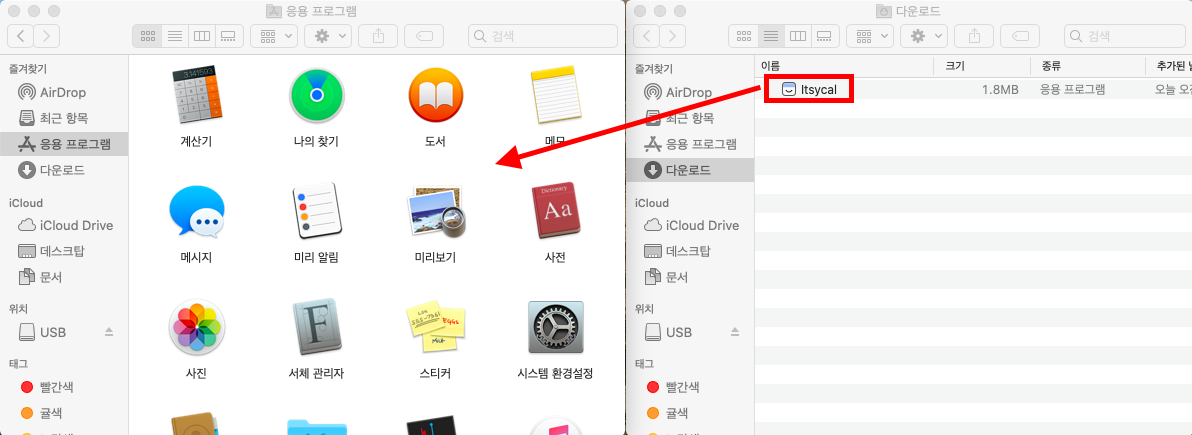Select orange tag (귤색) in Downloads window sidebar

(x=690, y=413)
